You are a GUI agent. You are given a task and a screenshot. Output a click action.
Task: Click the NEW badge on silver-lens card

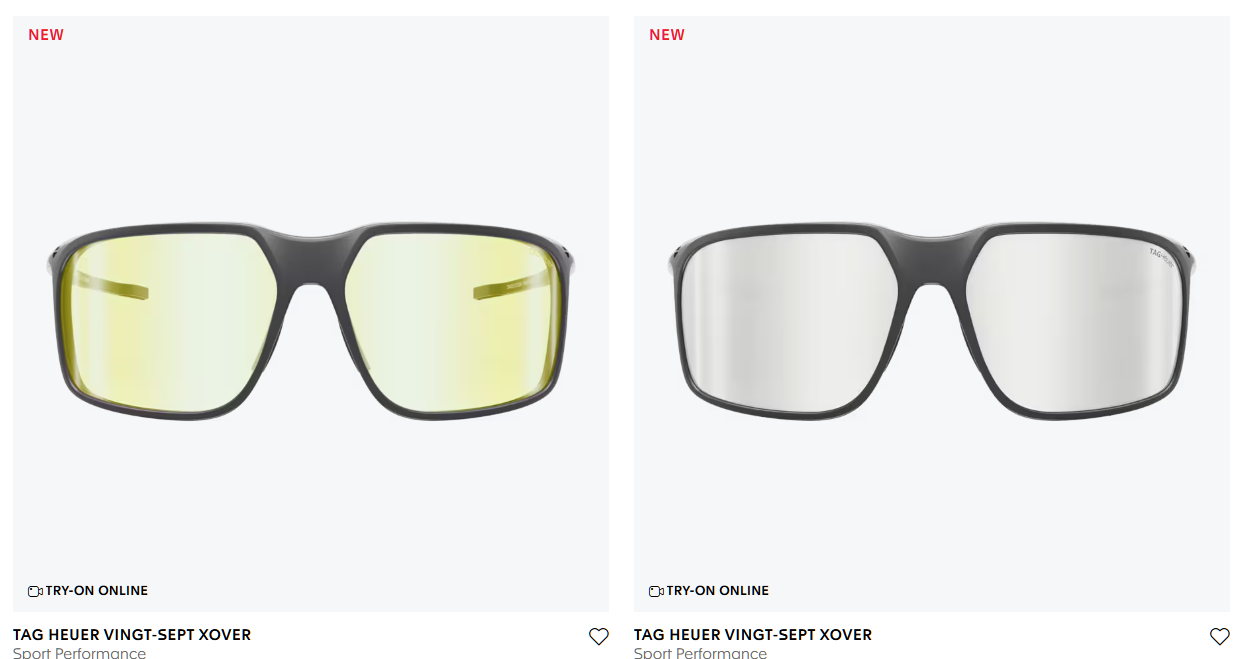667,35
